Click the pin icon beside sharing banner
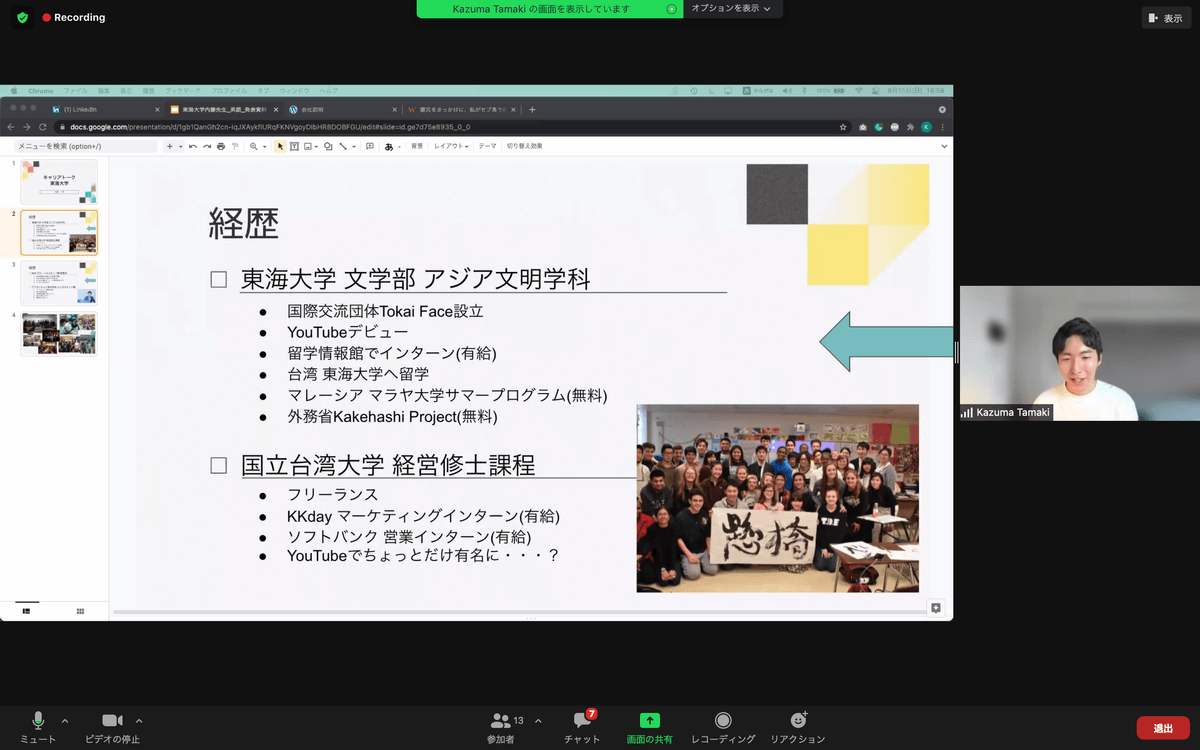1200x750 pixels. (x=672, y=9)
